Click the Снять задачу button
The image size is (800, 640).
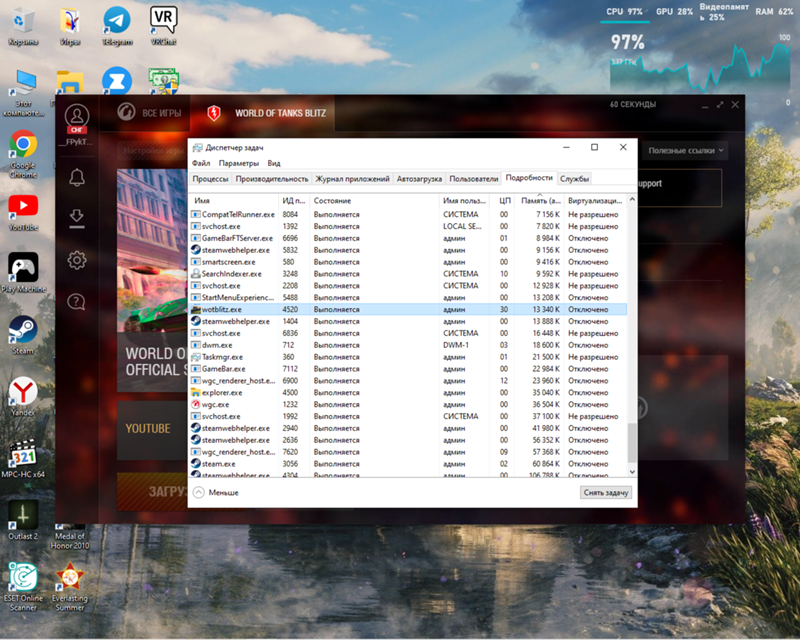click(606, 493)
